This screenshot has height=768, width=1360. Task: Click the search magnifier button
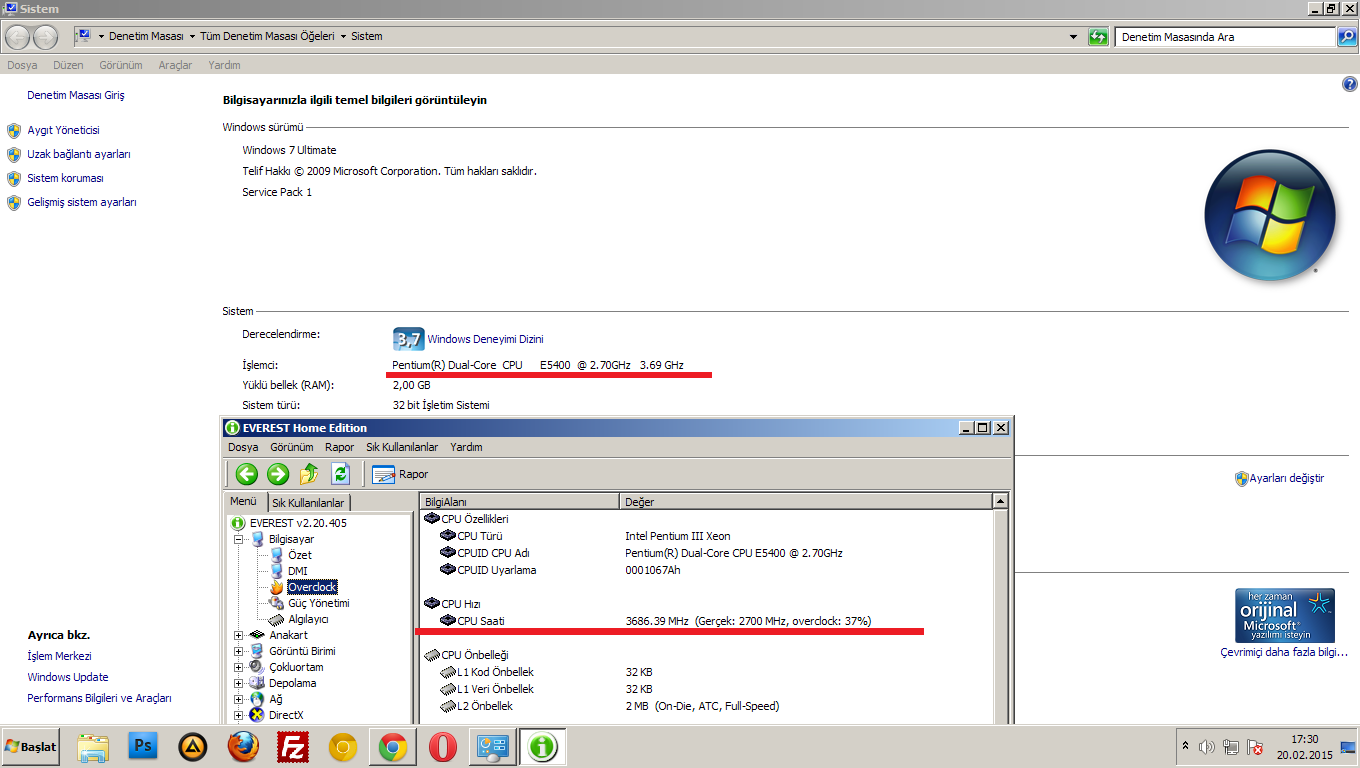pos(1346,37)
